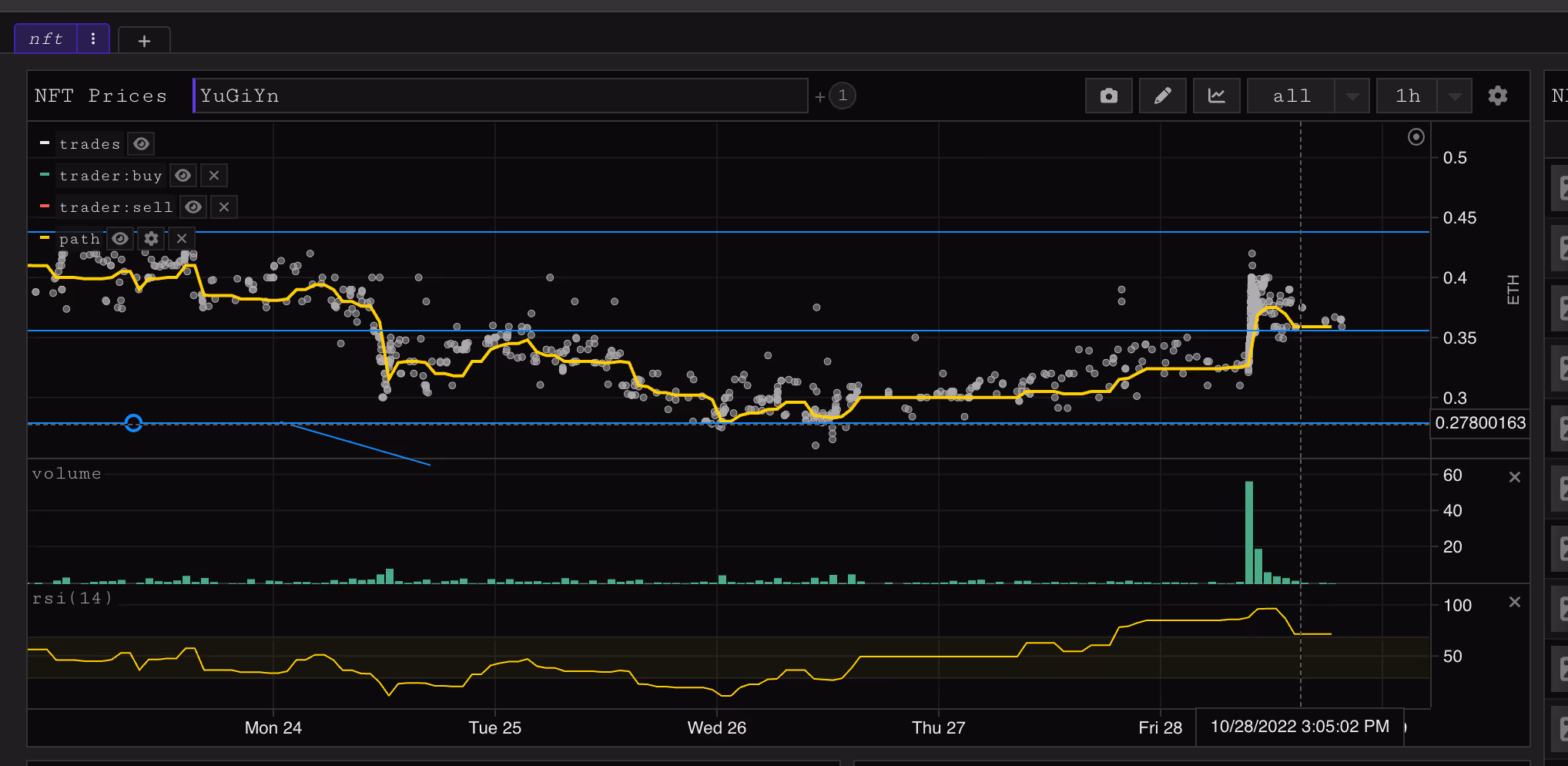Expand the 1h interval dropdown
1568x766 pixels.
[x=1454, y=96]
